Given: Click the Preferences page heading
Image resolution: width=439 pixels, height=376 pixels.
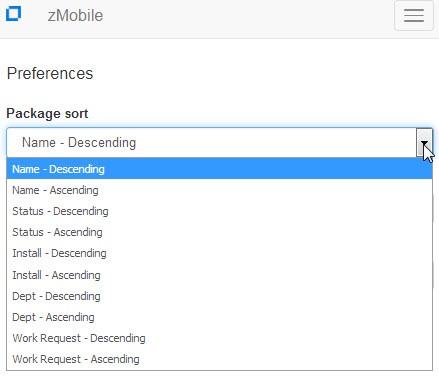Looking at the screenshot, I should 50,73.
